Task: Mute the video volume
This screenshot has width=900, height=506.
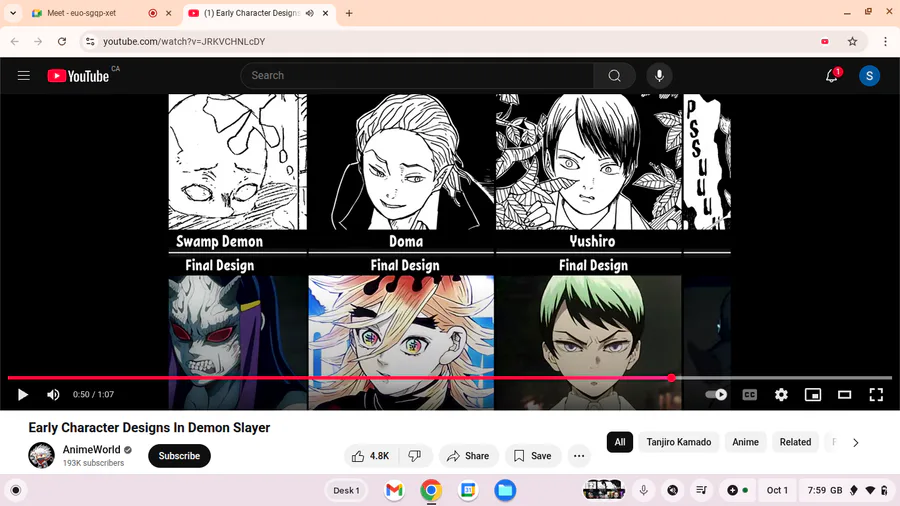Action: click(x=53, y=395)
